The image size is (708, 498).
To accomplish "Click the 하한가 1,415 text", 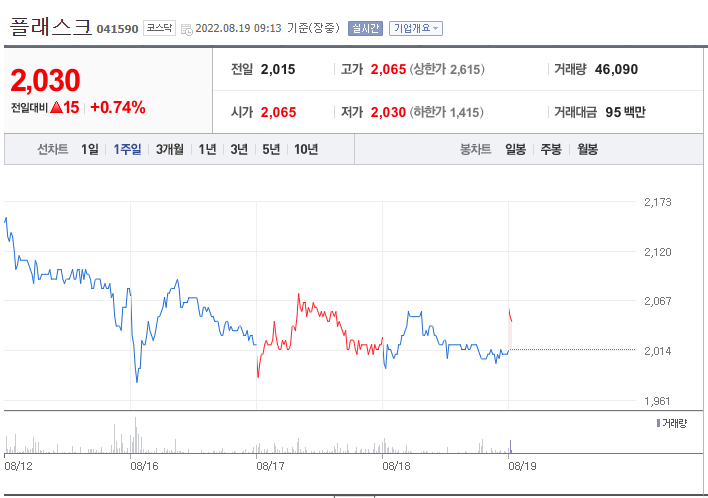I will (x=447, y=112).
